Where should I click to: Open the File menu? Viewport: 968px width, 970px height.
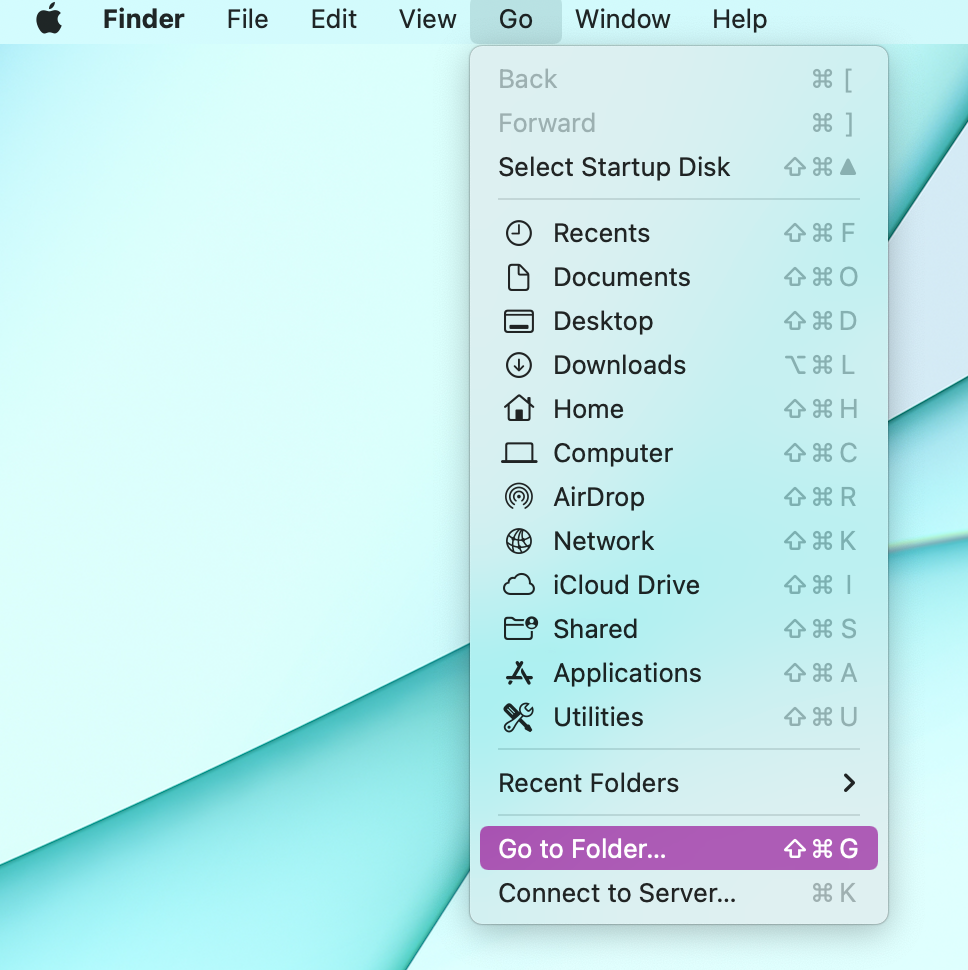247,19
